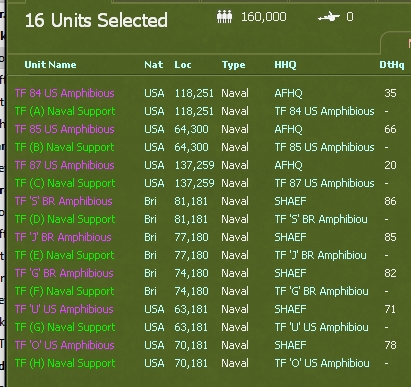Viewport: 411px width, 387px height.
Task: Sort list by DtHq column
Action: [x=392, y=65]
